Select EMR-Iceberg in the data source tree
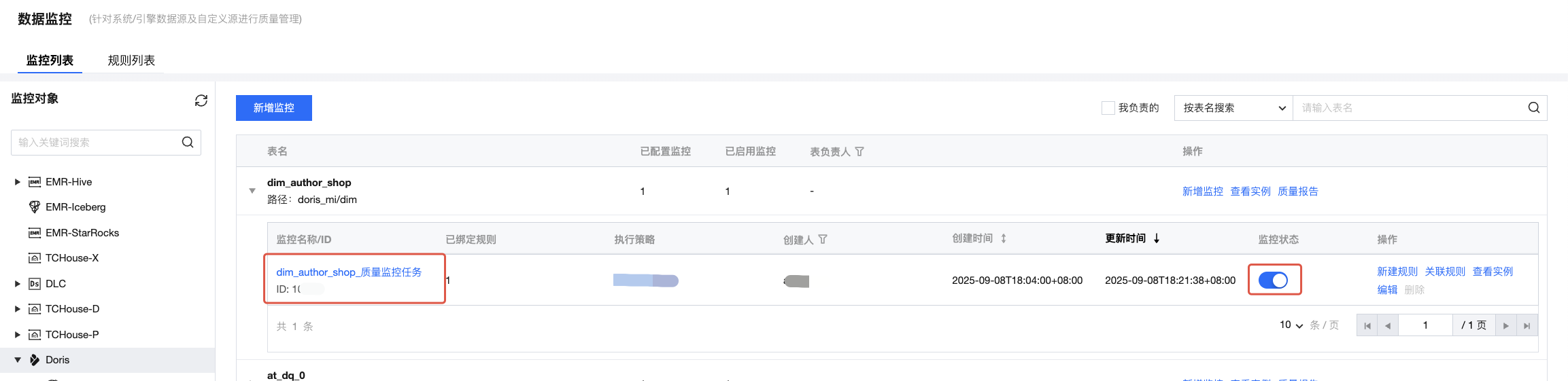 point(75,207)
